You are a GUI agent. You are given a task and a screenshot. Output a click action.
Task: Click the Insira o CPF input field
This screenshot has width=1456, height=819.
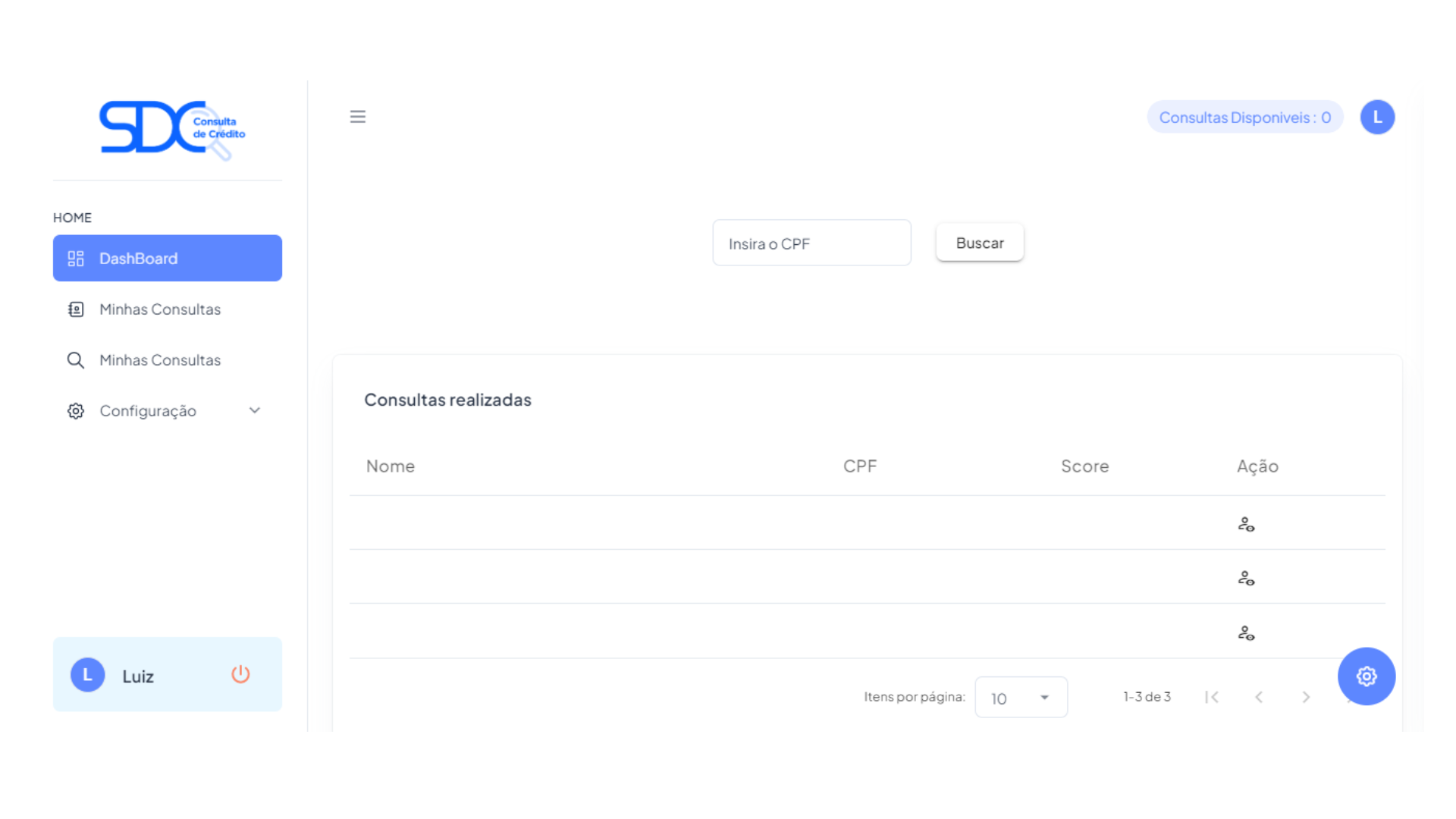click(811, 243)
